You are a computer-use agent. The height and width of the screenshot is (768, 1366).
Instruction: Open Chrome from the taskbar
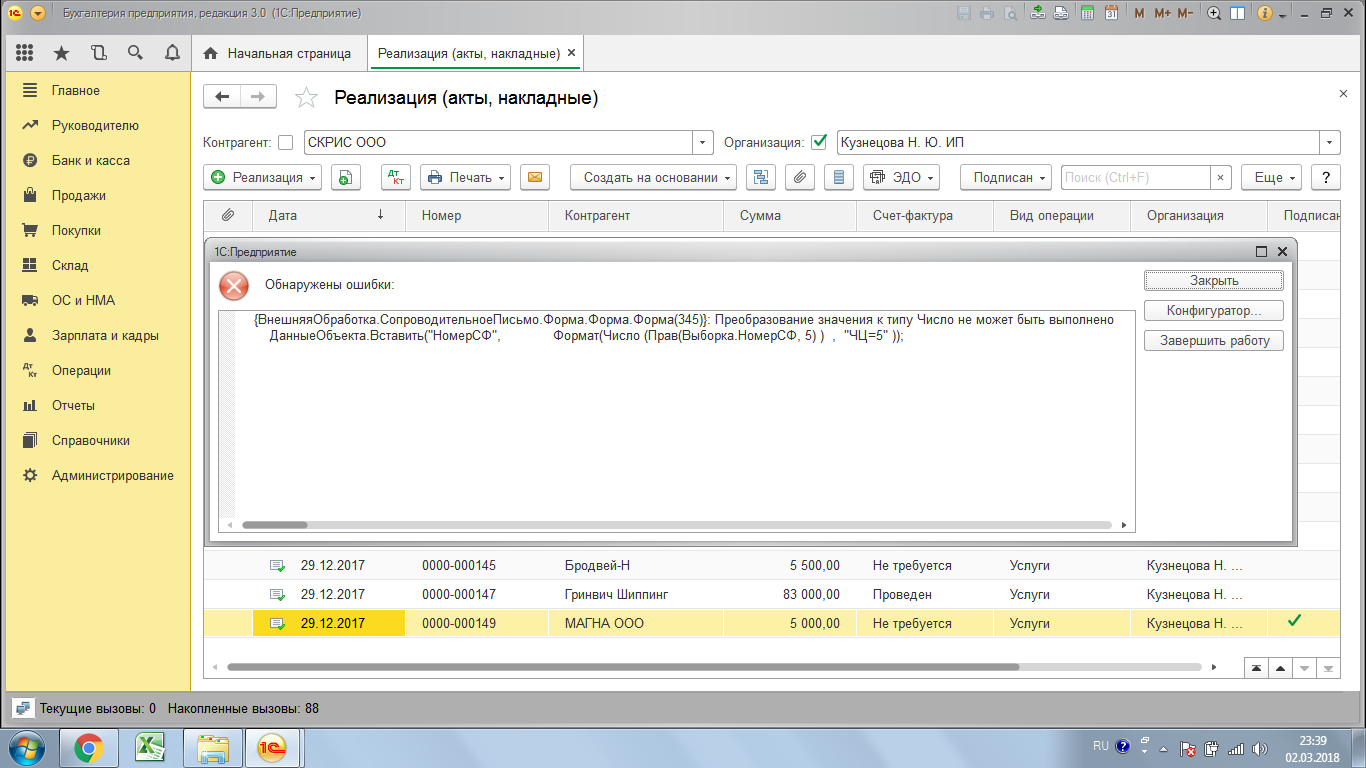click(89, 748)
